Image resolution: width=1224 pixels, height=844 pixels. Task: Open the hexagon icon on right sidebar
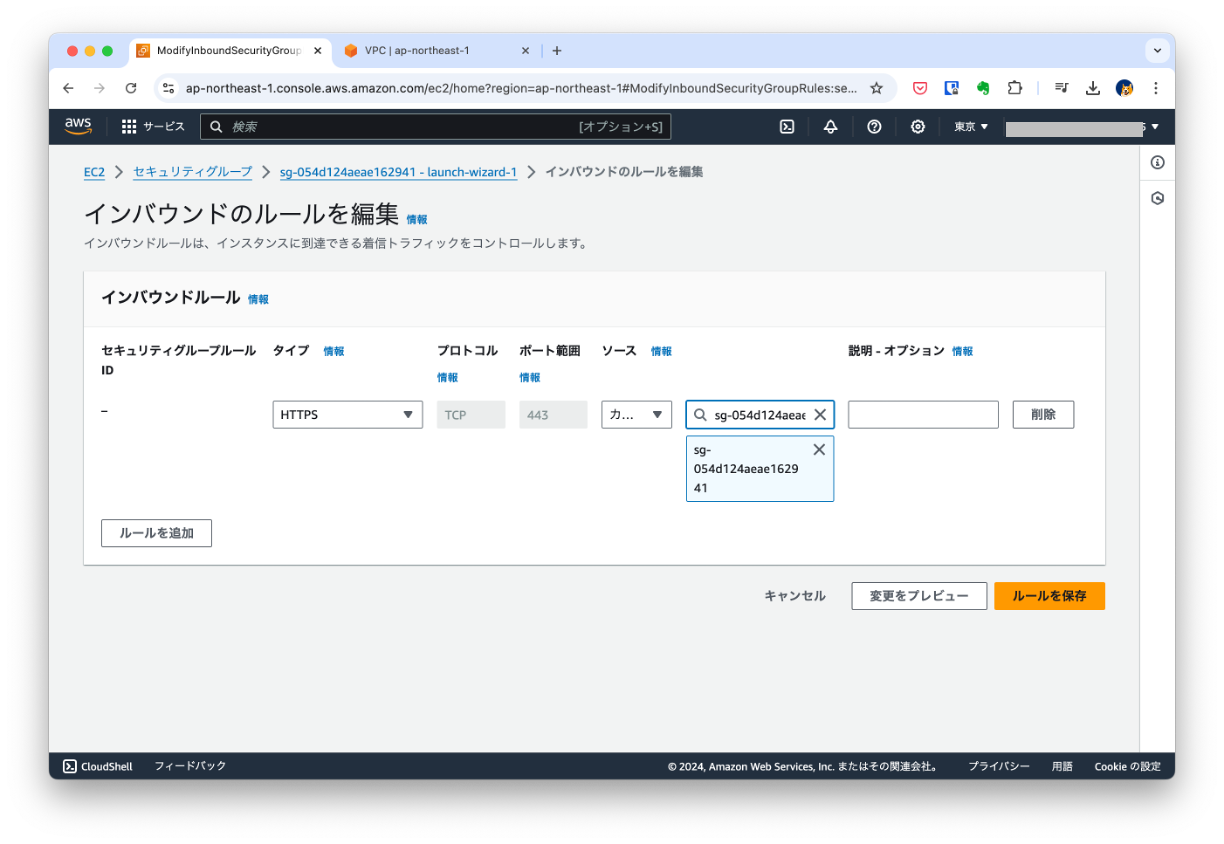pos(1157,198)
